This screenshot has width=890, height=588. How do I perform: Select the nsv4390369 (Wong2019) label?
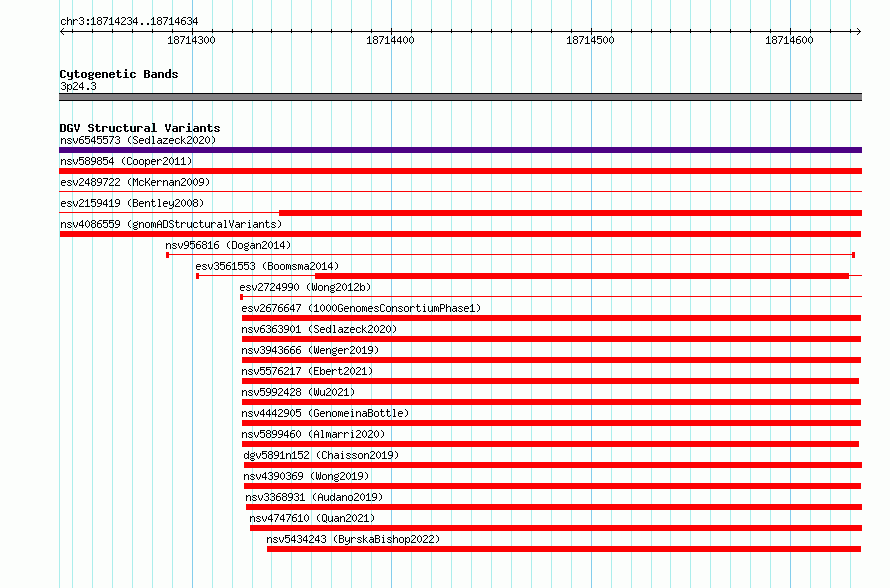[x=306, y=476]
